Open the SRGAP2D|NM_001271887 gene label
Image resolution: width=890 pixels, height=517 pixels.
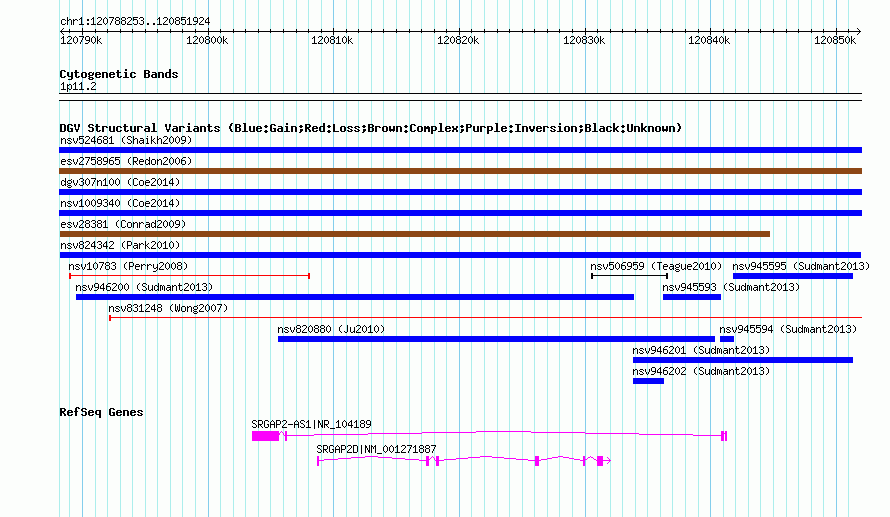tap(376, 449)
